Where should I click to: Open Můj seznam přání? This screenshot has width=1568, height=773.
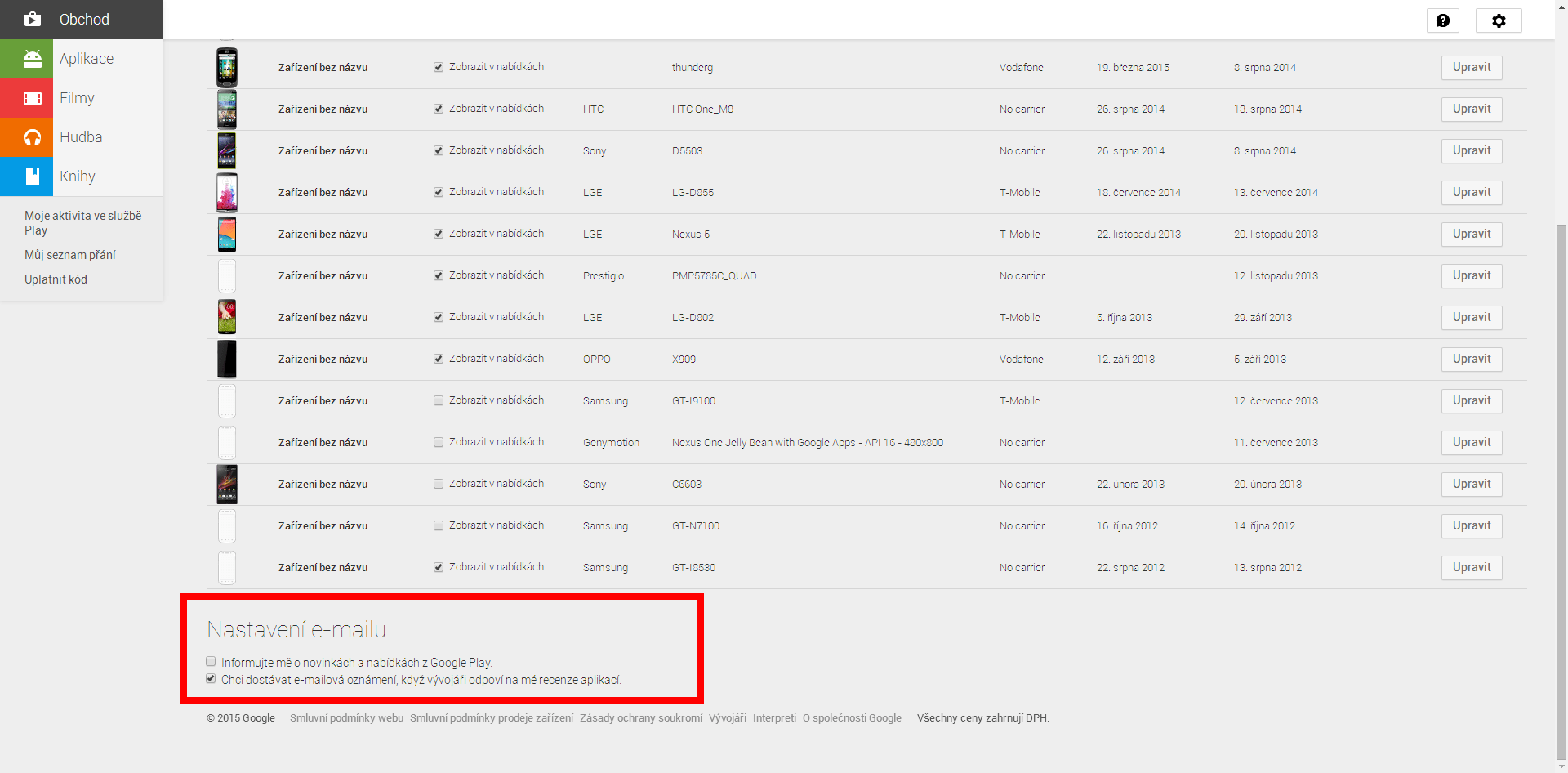70,255
